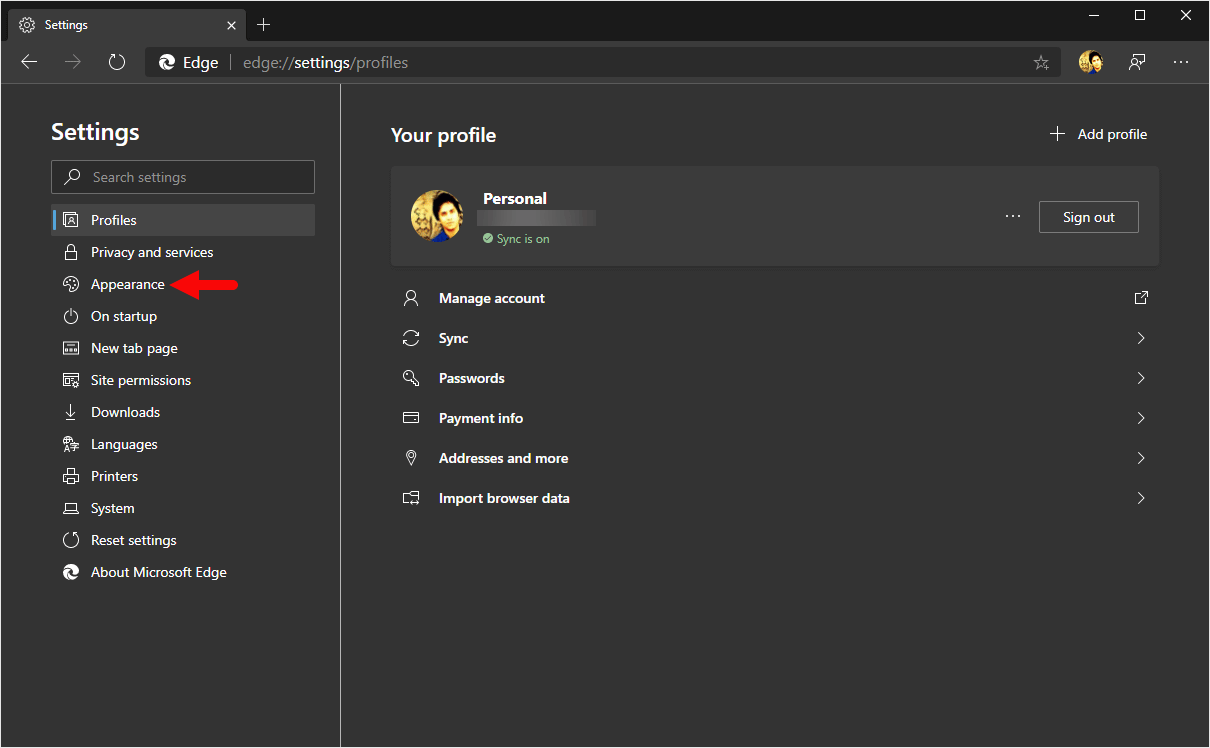Click Add profile
Screen dimensions: 1210x748
(1098, 134)
